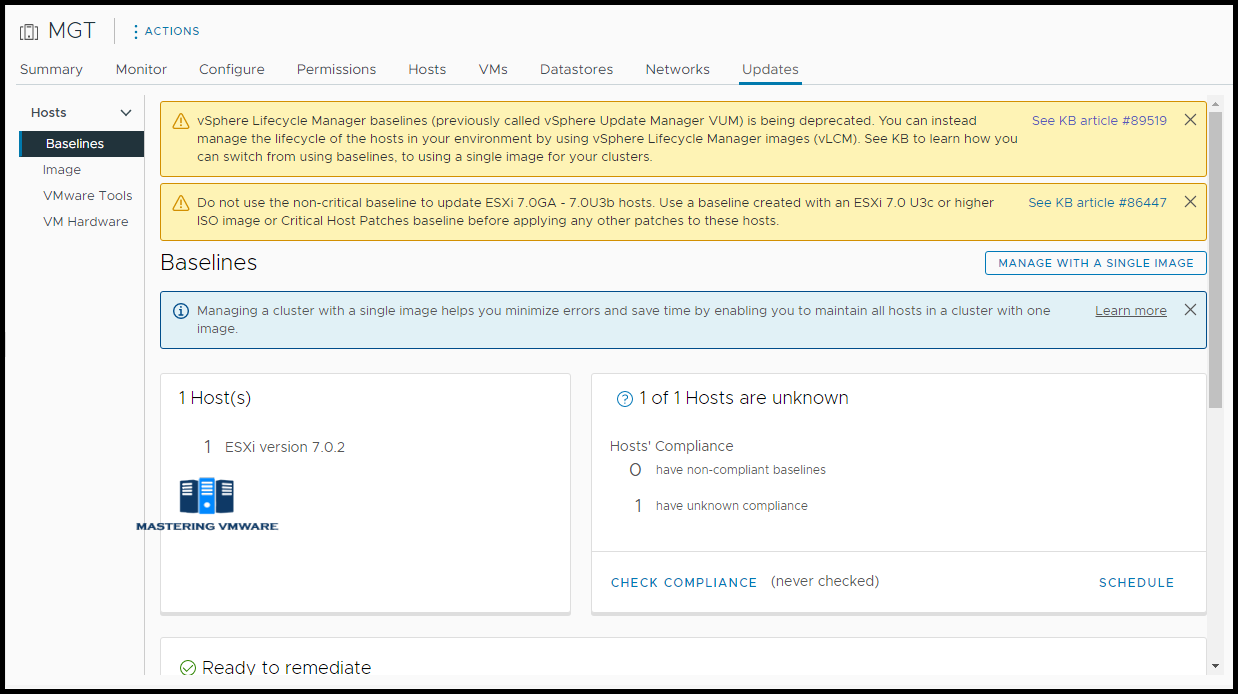Collapse the Hosts section chevron
This screenshot has height=694, width=1238.
[126, 113]
